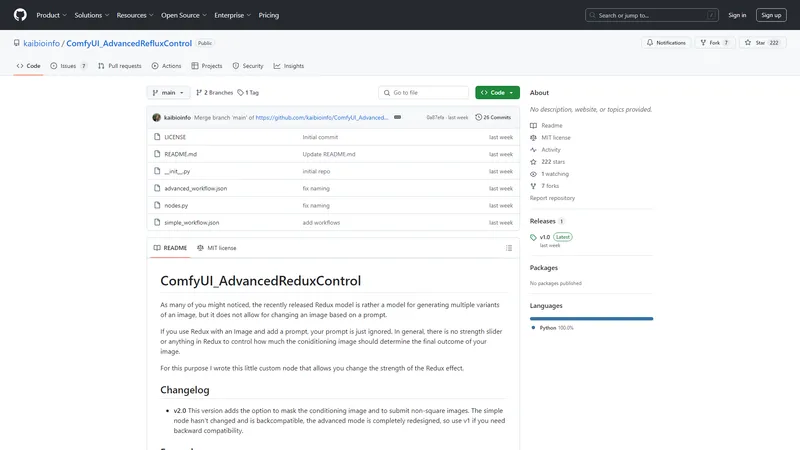Open the Pricing page

click(x=268, y=15)
